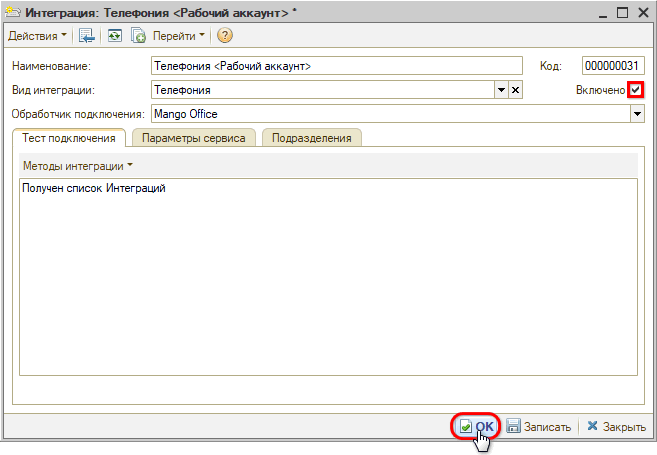Screen dimensions: 657x455
Task: Switch to the Тест подключения tab
Action: tap(68, 138)
